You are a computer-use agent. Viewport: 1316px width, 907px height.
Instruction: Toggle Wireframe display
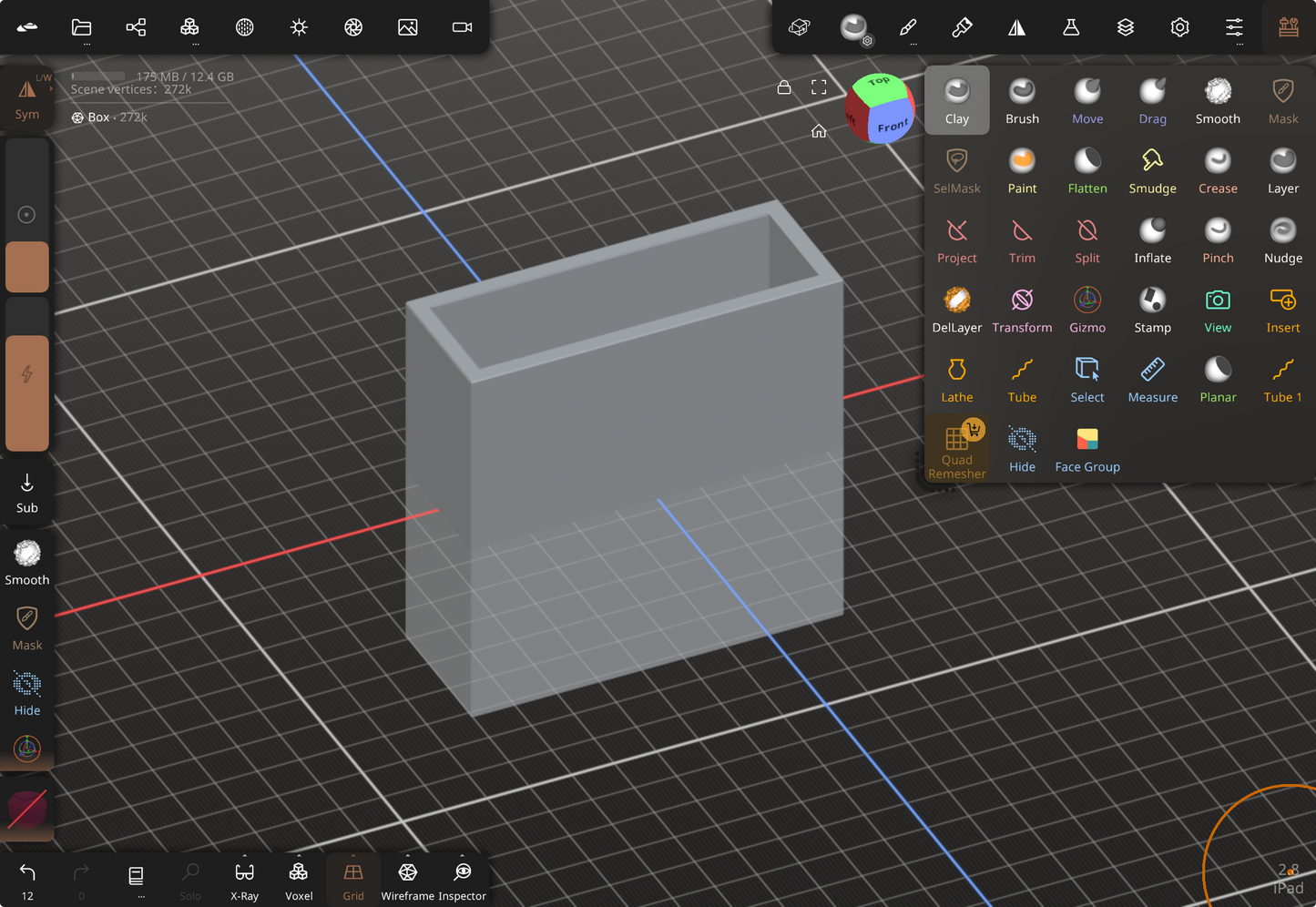(x=407, y=881)
